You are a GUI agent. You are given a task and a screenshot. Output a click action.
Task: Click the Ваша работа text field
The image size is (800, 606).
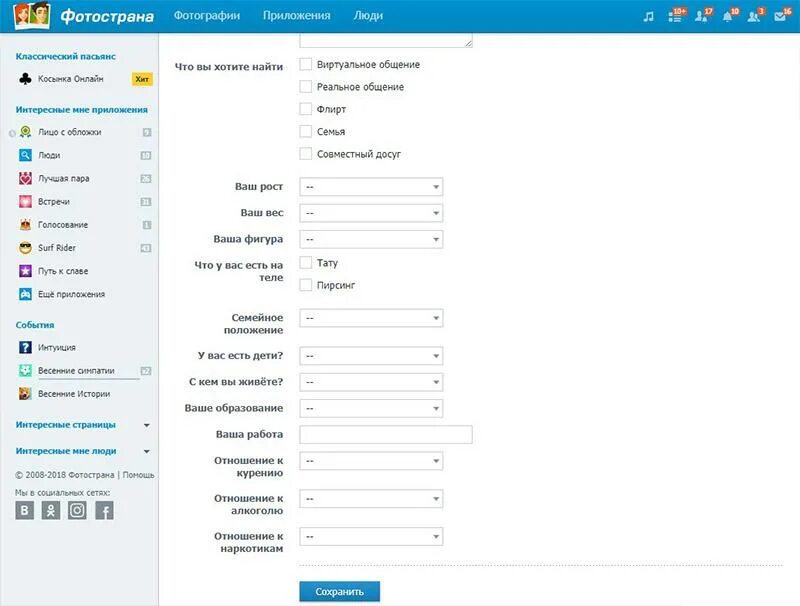pyautogui.click(x=386, y=435)
